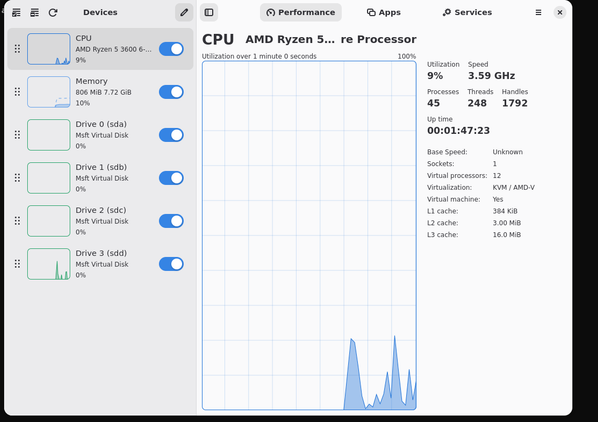Viewport: 598px width, 422px height.
Task: Select the CPU mini graph thumbnail
Action: pyautogui.click(x=49, y=49)
